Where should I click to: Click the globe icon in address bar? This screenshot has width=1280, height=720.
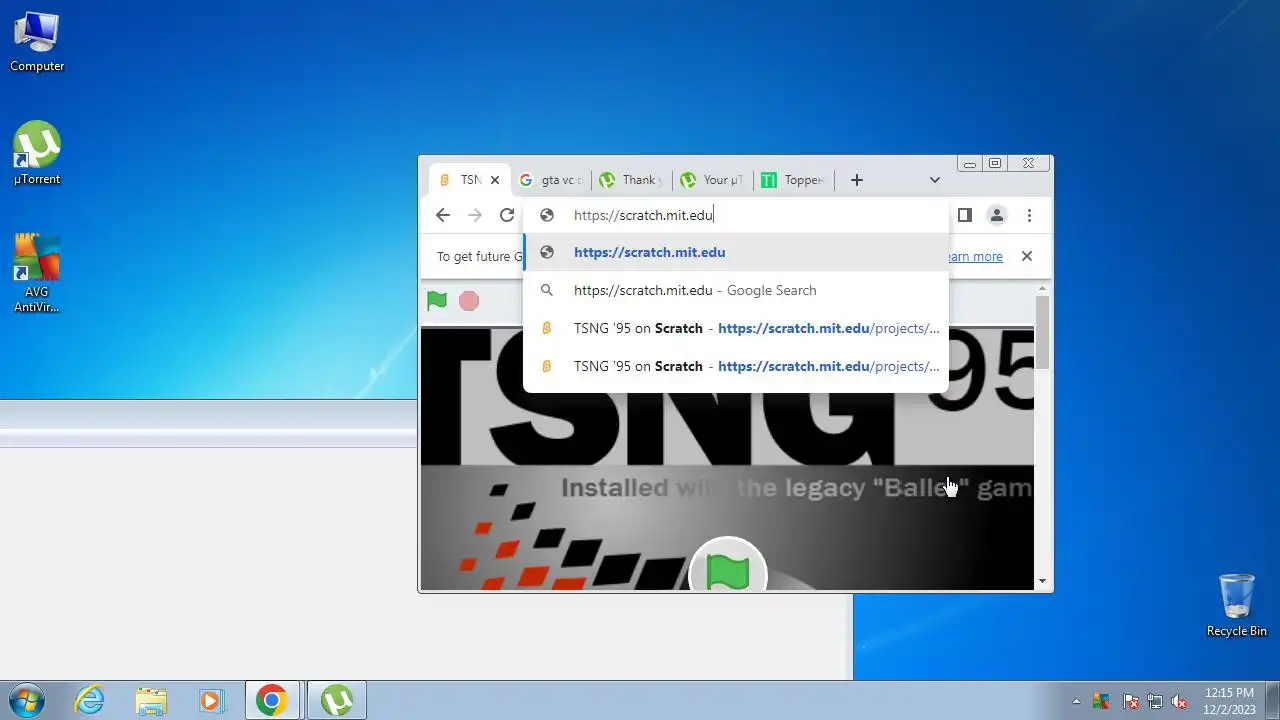click(x=547, y=215)
